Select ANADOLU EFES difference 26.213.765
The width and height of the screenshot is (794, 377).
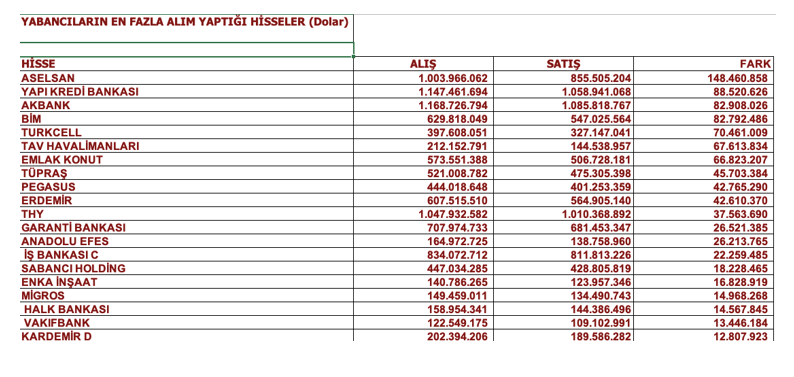coord(703,241)
